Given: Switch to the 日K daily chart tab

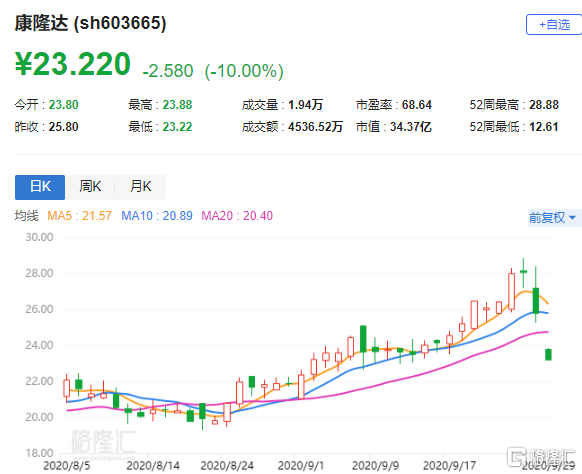Looking at the screenshot, I should point(40,187).
